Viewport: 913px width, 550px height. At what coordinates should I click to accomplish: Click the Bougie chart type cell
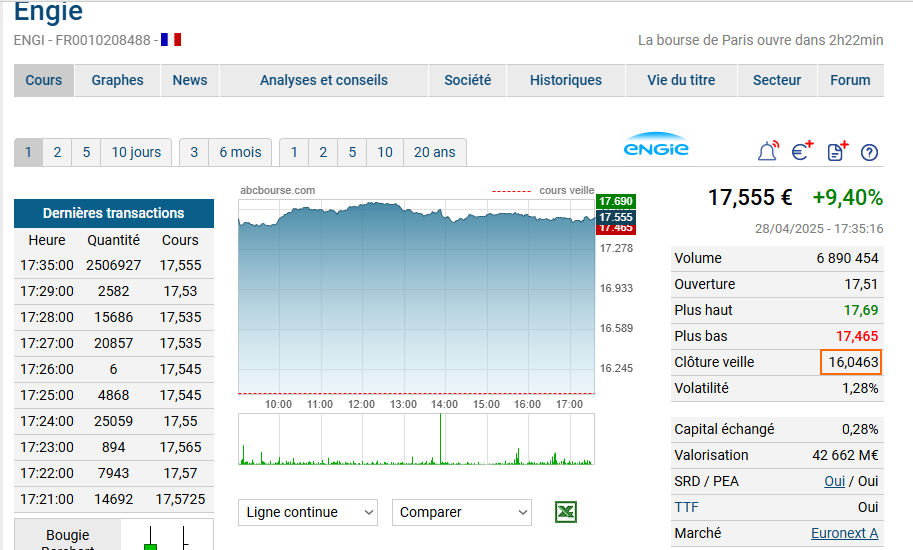(68, 535)
